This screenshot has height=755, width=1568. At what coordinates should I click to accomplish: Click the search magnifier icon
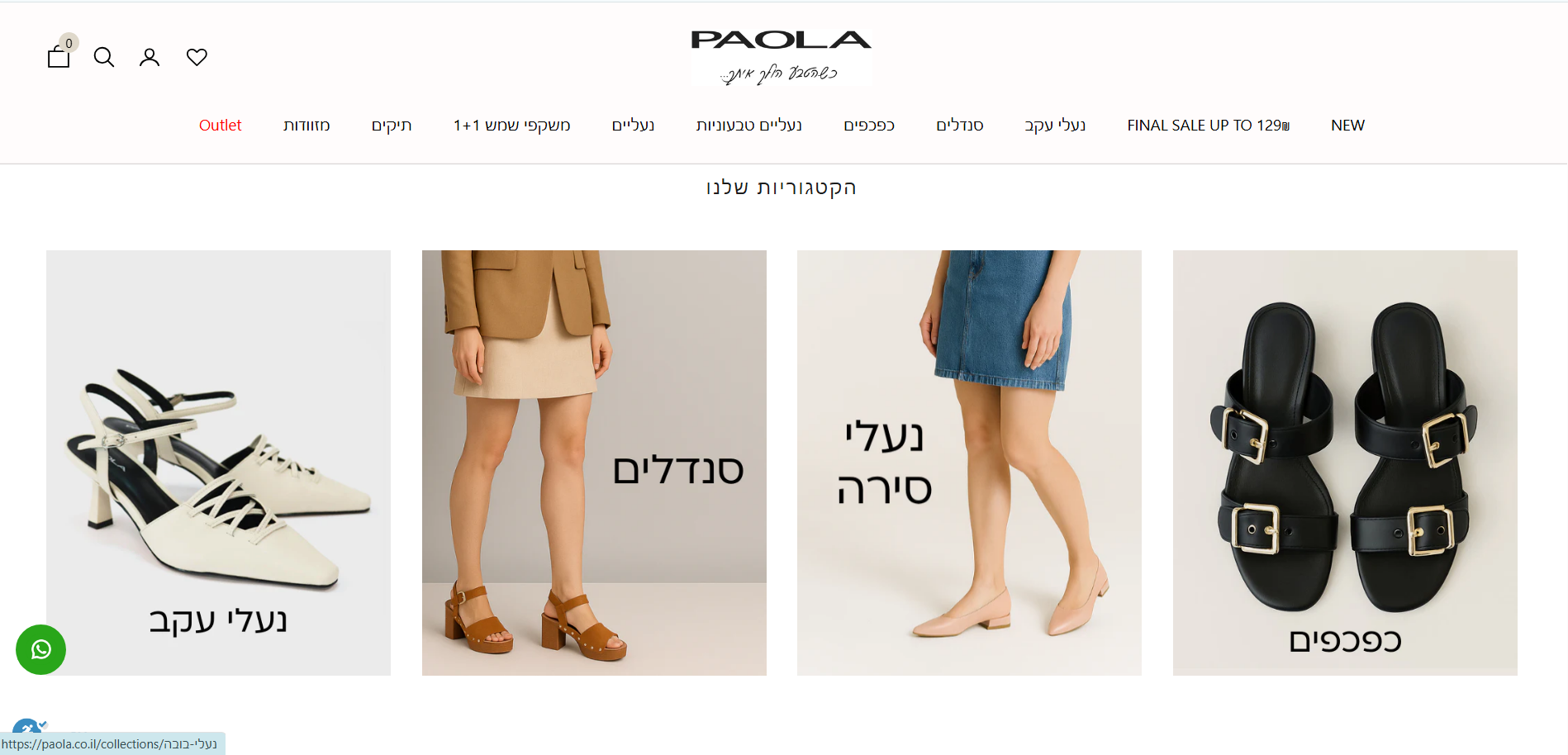point(104,57)
